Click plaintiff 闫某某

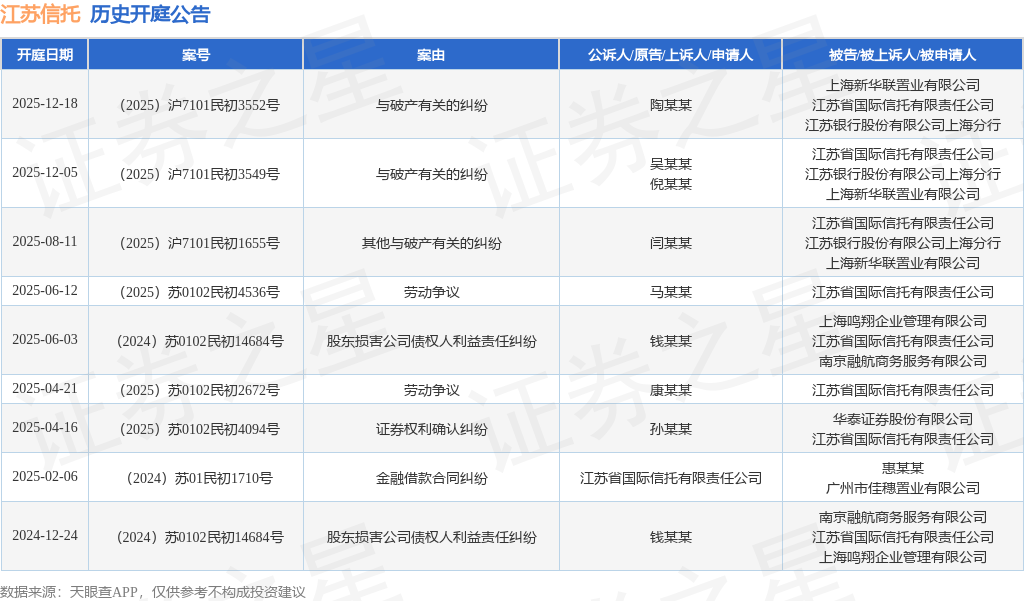click(x=671, y=243)
